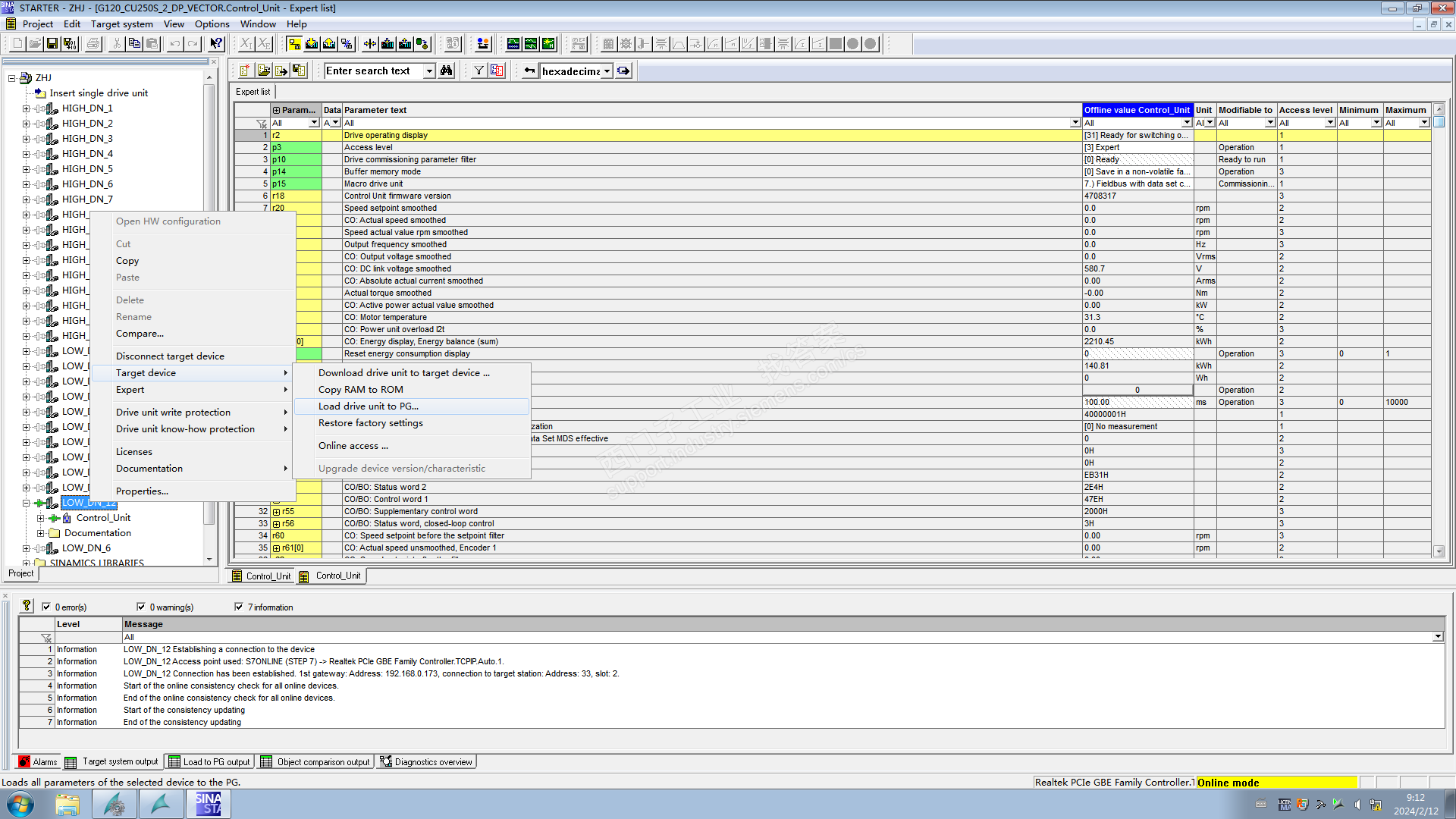This screenshot has height=819, width=1456.
Task: Select Load drive unit to PG menu entry
Action: pyautogui.click(x=369, y=406)
